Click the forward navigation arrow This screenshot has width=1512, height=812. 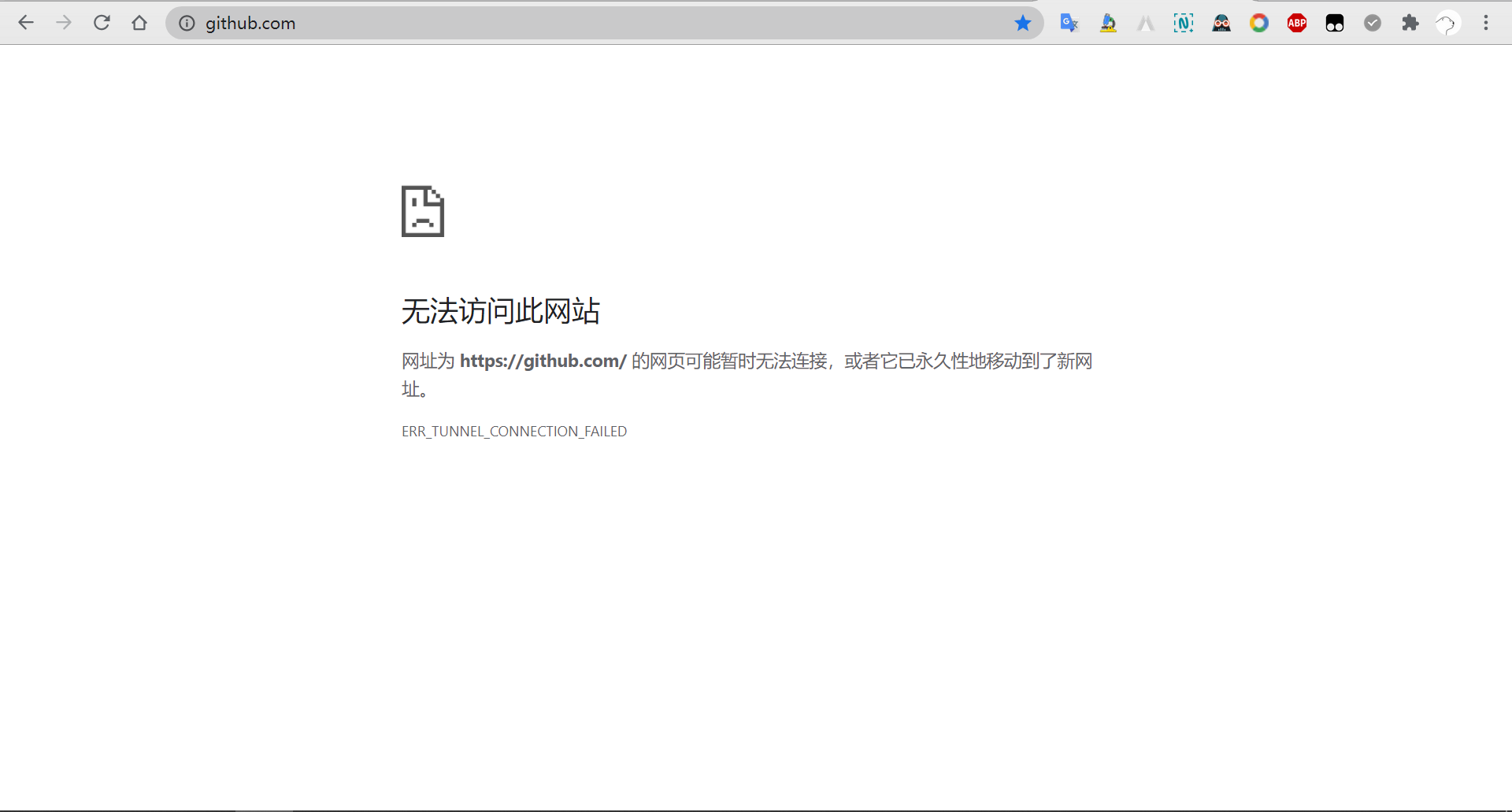point(65,23)
